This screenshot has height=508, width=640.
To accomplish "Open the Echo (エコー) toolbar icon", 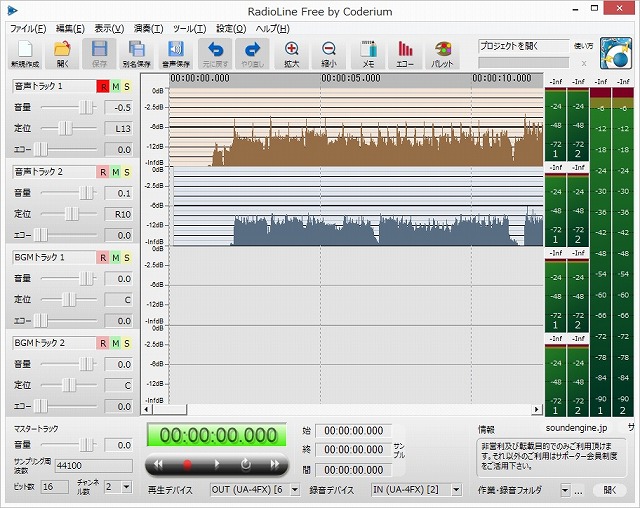I will (x=405, y=54).
